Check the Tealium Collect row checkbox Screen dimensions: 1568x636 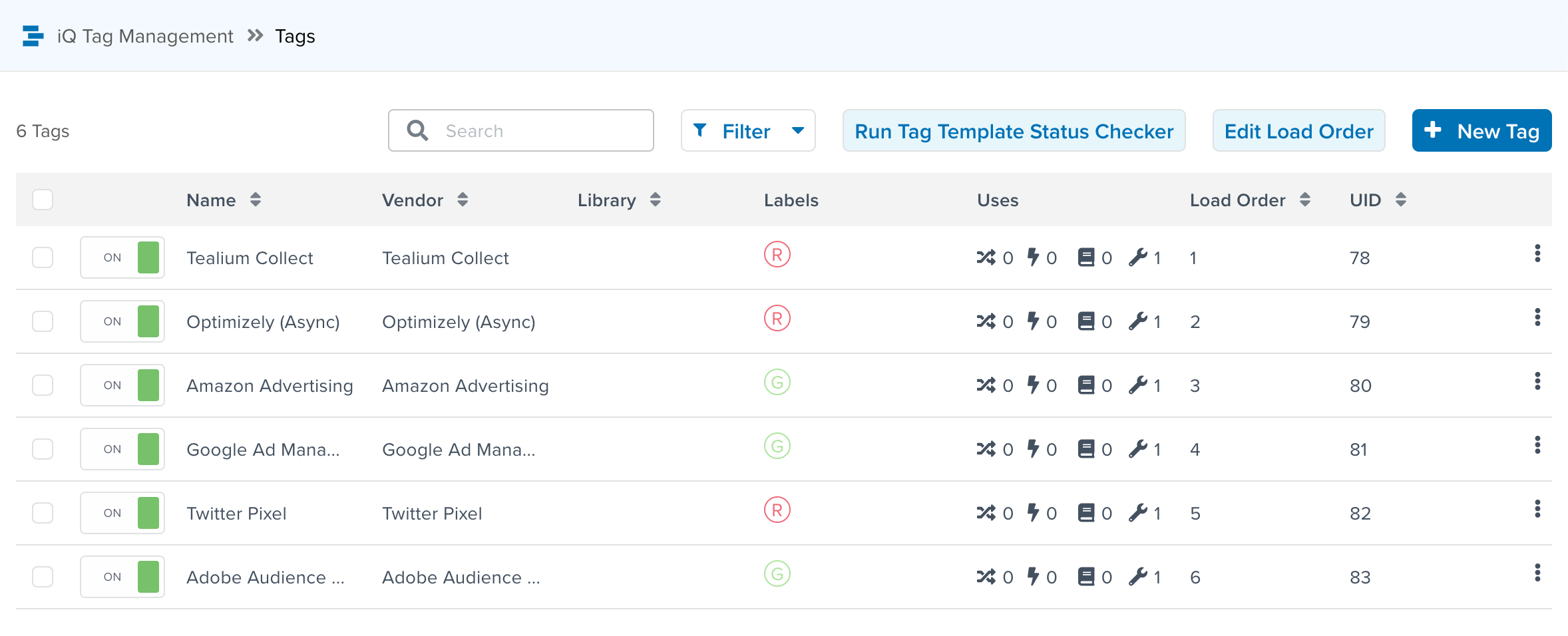pyautogui.click(x=43, y=257)
